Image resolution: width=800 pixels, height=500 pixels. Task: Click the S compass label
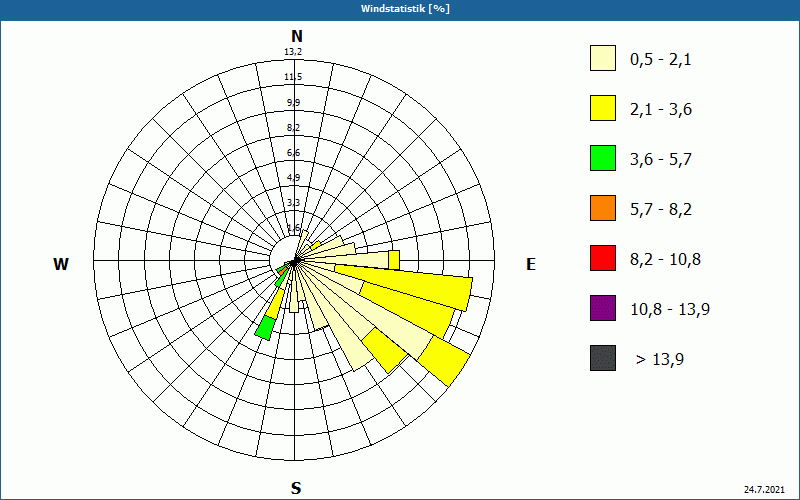coord(296,488)
